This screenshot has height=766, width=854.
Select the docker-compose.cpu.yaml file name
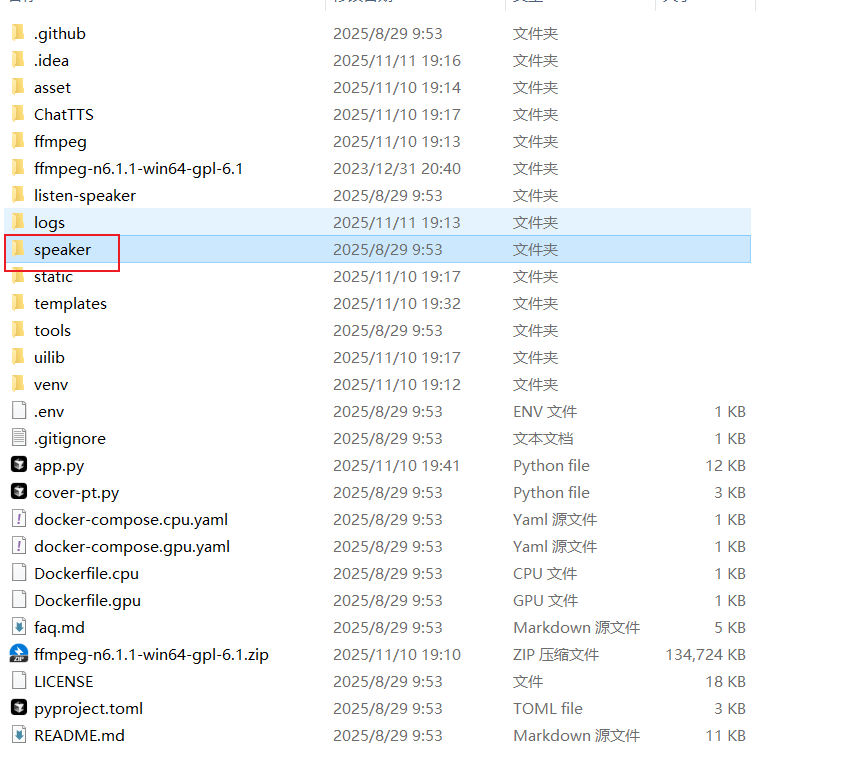pos(131,520)
